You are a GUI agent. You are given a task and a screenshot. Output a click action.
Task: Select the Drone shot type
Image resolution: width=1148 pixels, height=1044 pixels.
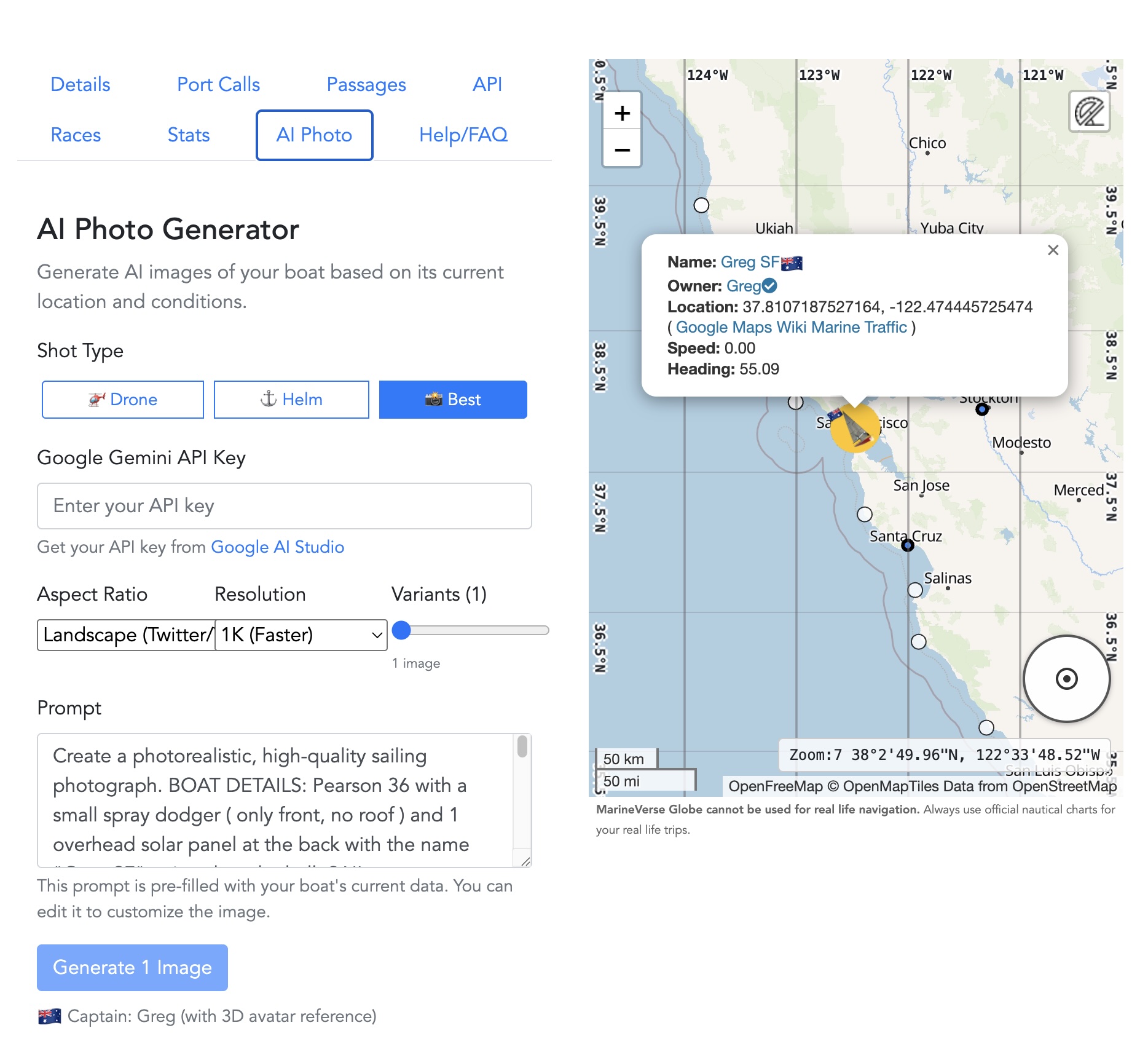(123, 400)
